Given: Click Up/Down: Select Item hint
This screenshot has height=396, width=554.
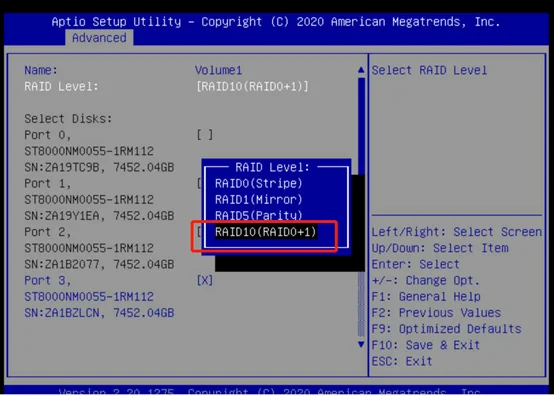Looking at the screenshot, I should point(440,248).
